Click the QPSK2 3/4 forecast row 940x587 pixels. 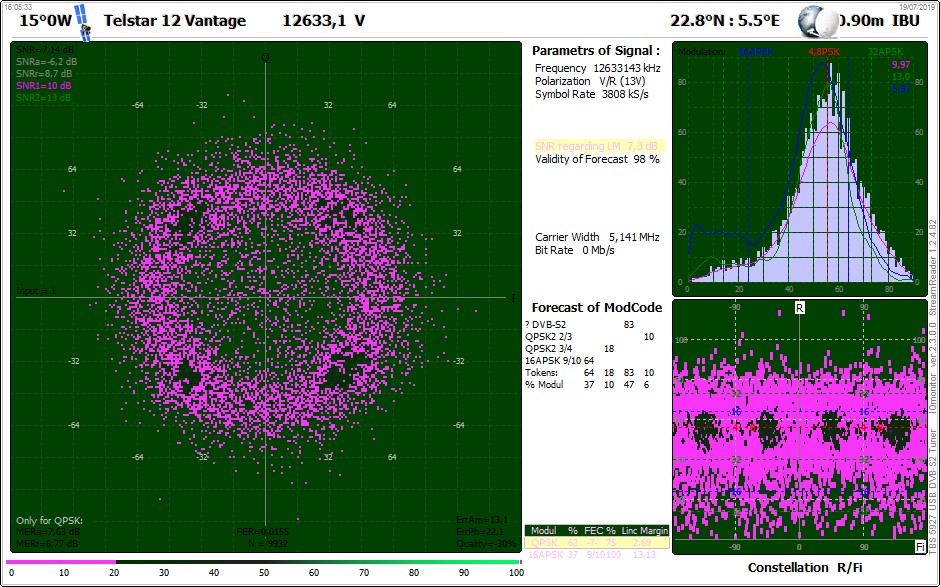570,349
